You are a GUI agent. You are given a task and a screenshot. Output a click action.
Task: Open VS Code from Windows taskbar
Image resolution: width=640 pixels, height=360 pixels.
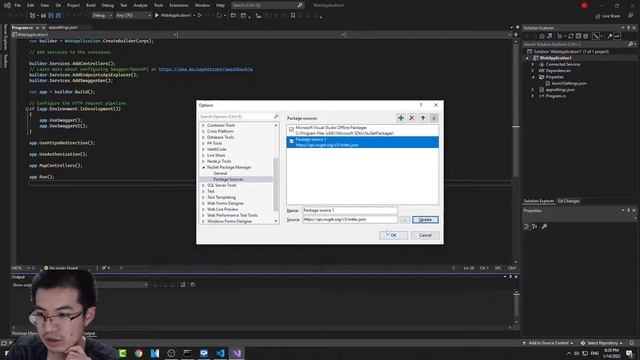(220, 353)
